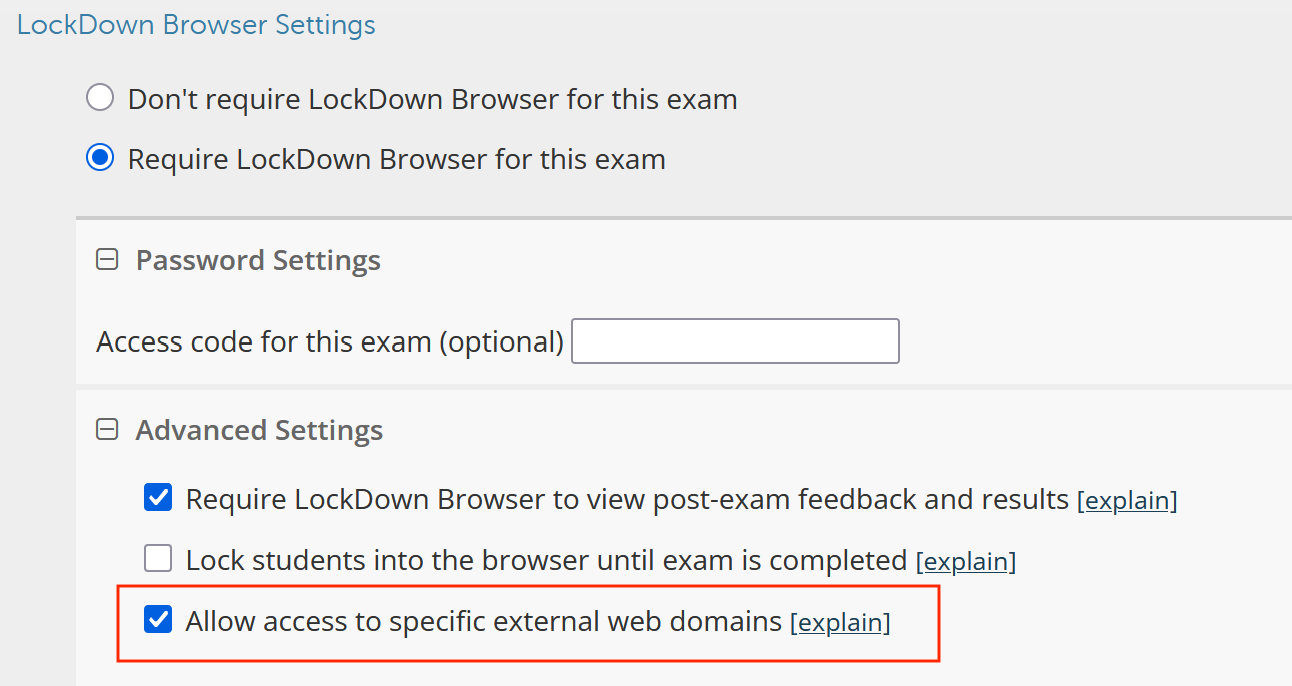The width and height of the screenshot is (1292, 686).
Task: Uncheck the post-exam feedback requirement checkbox
Action: pyautogui.click(x=158, y=497)
